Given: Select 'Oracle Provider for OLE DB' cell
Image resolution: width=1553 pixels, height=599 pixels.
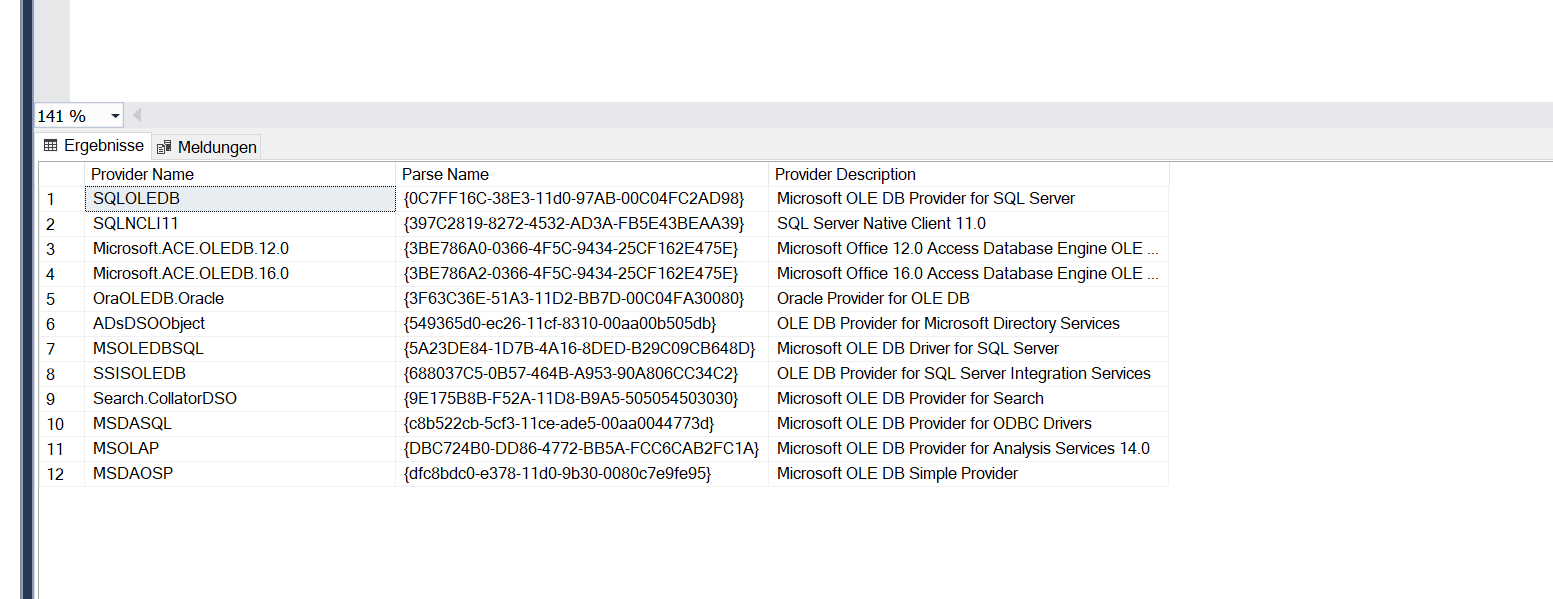Looking at the screenshot, I should [968, 299].
